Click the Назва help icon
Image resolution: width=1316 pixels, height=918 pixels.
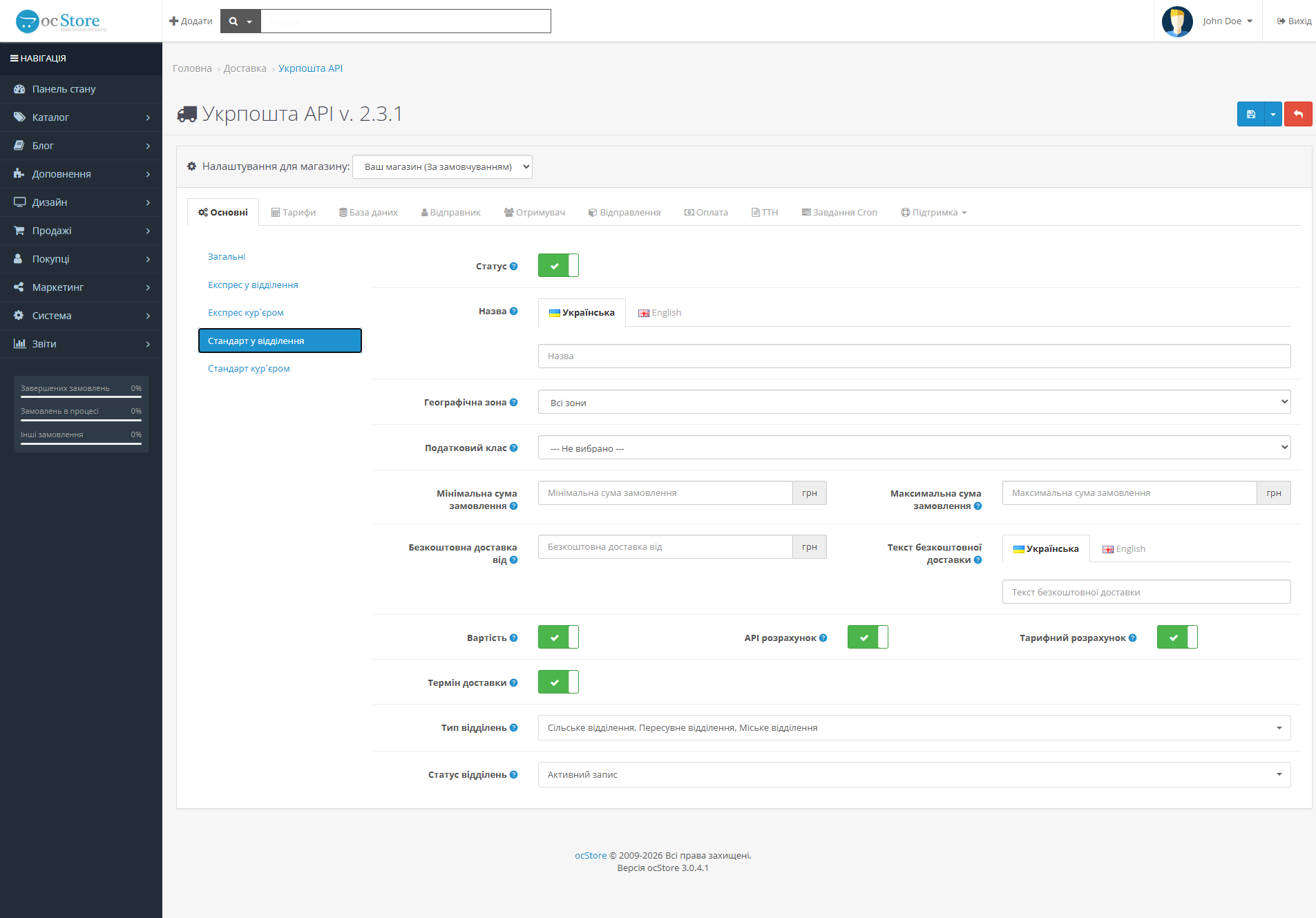[514, 311]
